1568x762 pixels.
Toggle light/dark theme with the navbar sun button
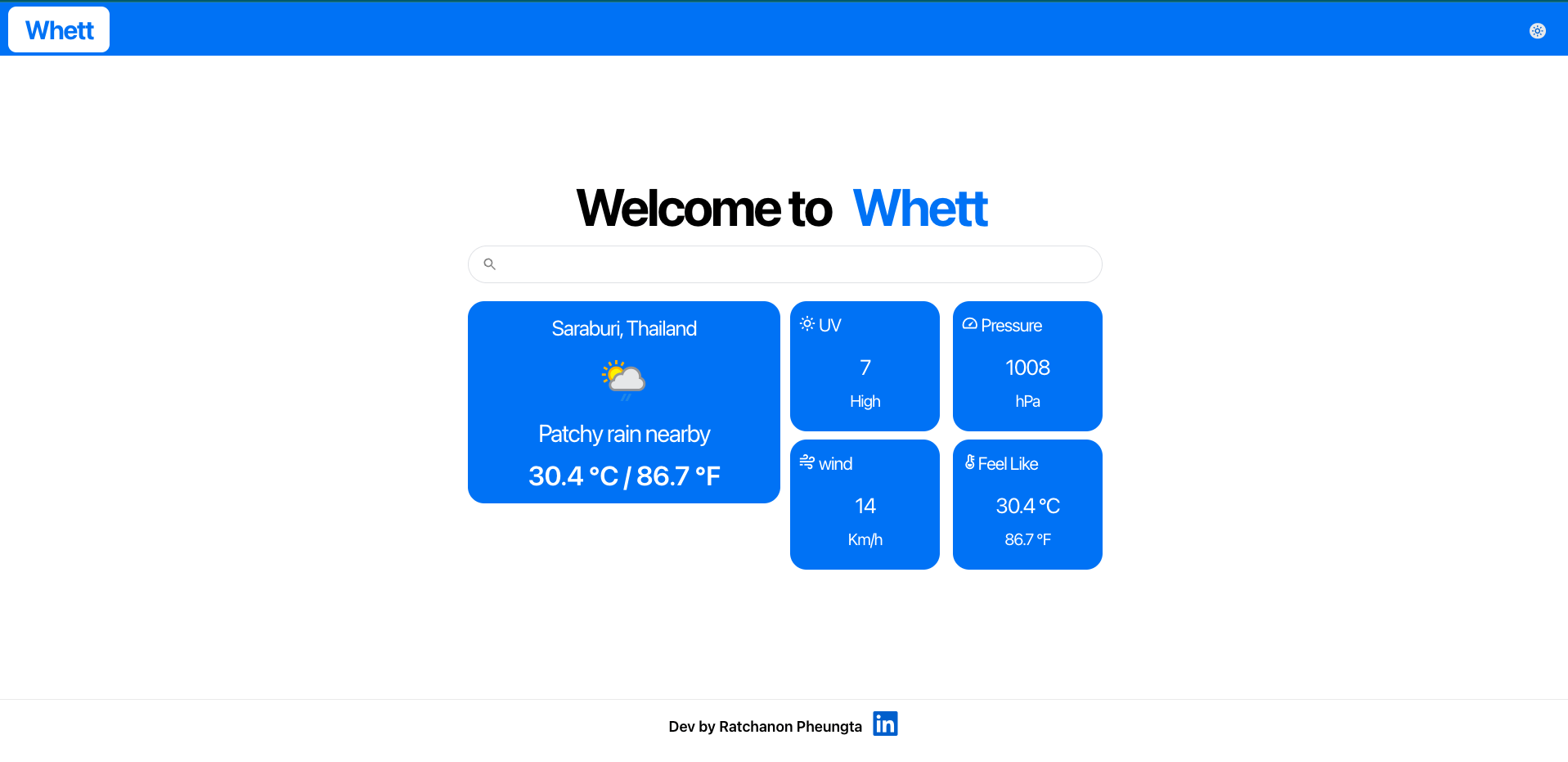coord(1538,31)
